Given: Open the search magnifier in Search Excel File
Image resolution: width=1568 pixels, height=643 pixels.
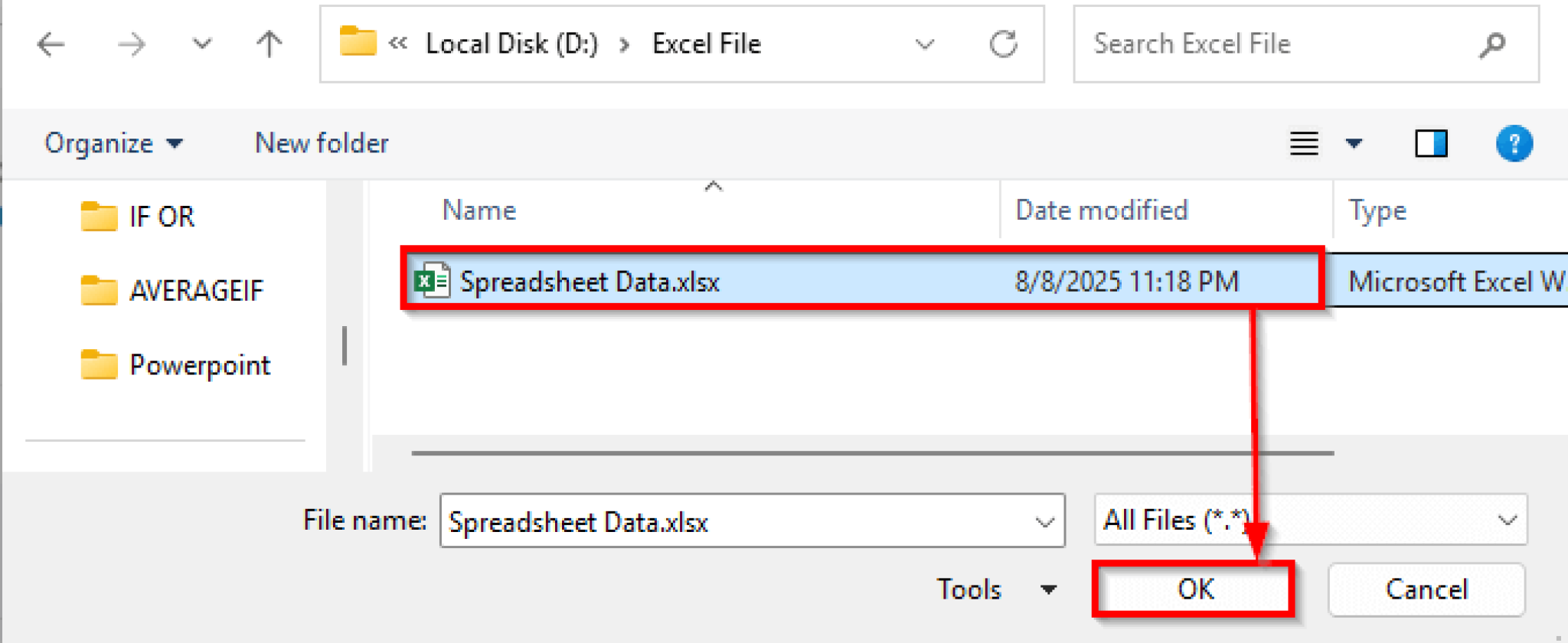Looking at the screenshot, I should pyautogui.click(x=1491, y=44).
